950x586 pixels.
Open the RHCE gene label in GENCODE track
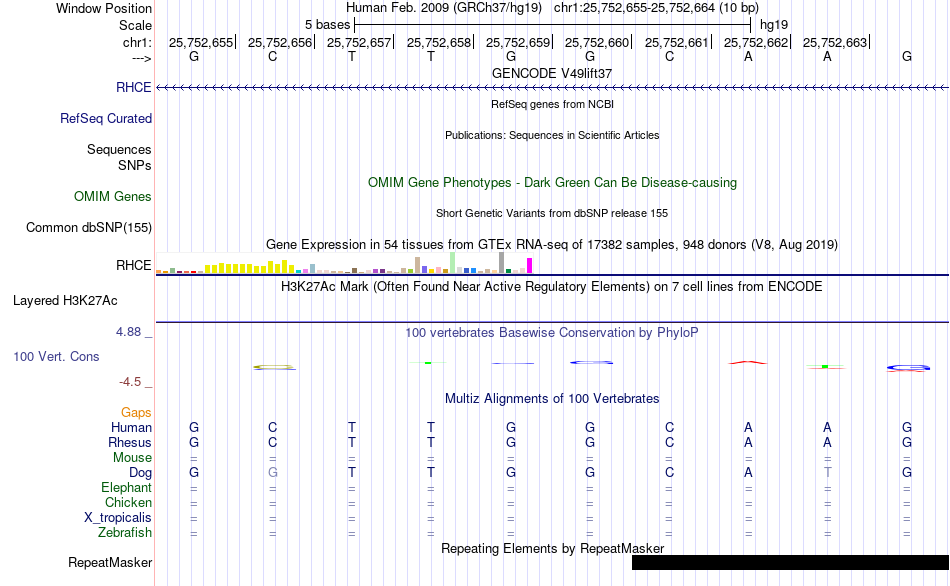(x=133, y=87)
